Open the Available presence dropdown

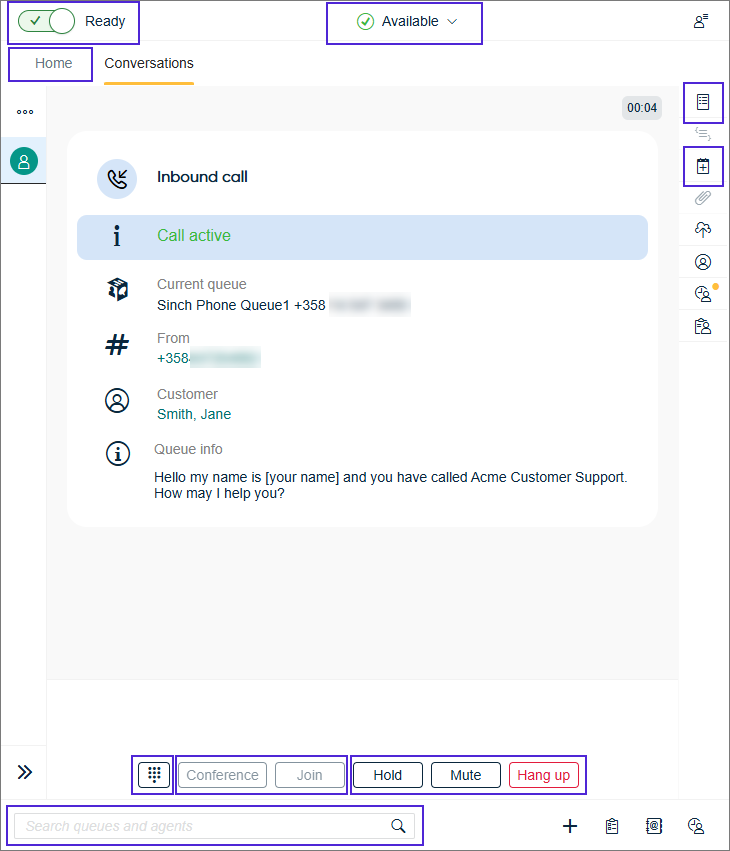[x=408, y=22]
